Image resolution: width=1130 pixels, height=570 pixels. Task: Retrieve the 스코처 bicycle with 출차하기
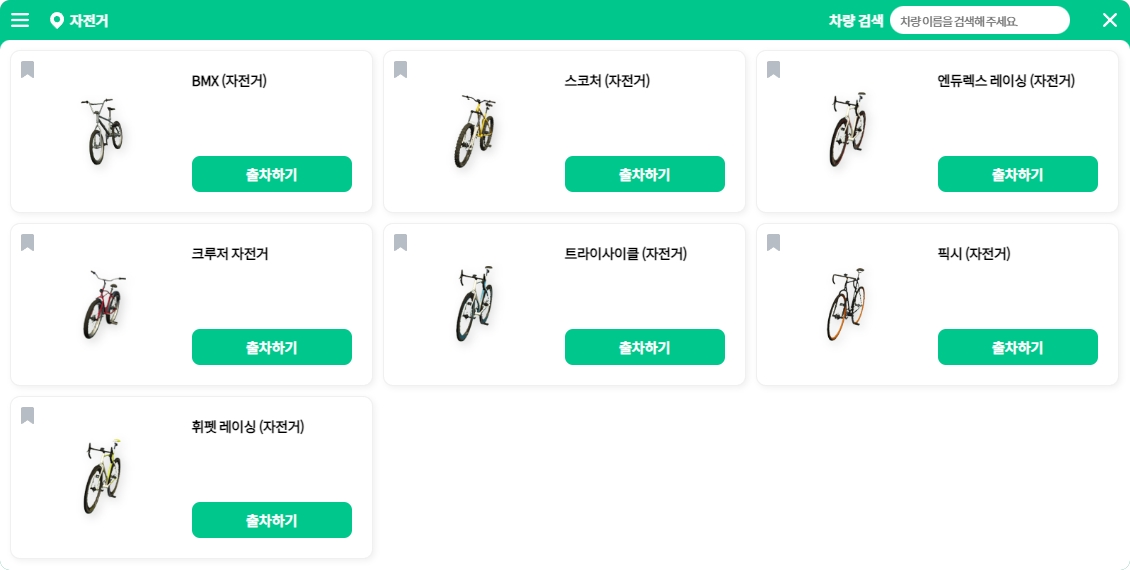(644, 174)
